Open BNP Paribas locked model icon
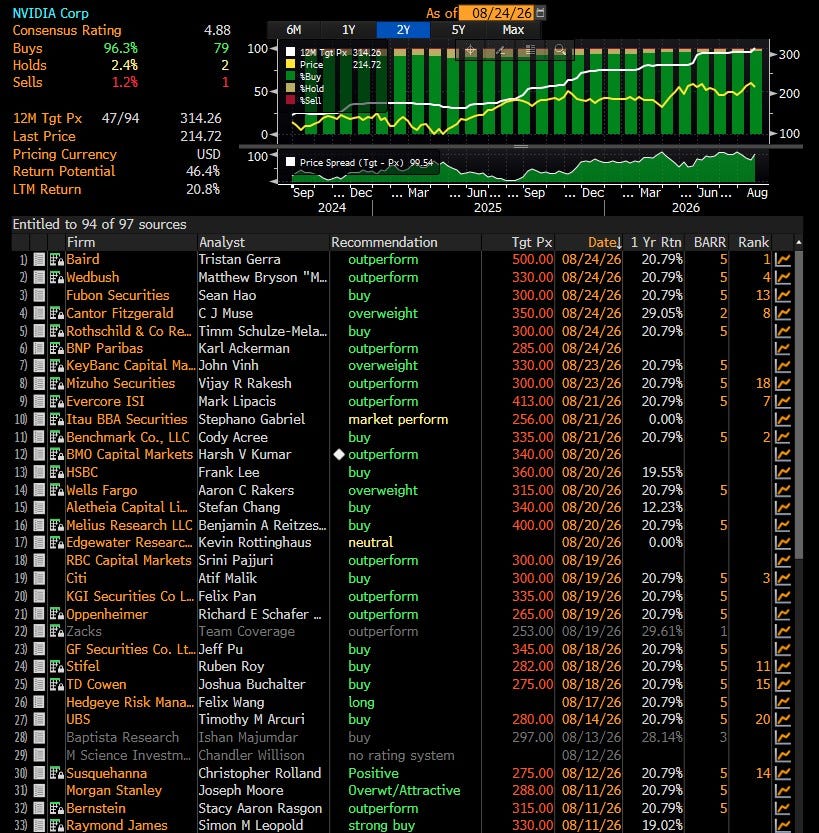This screenshot has width=819, height=833. [x=56, y=348]
